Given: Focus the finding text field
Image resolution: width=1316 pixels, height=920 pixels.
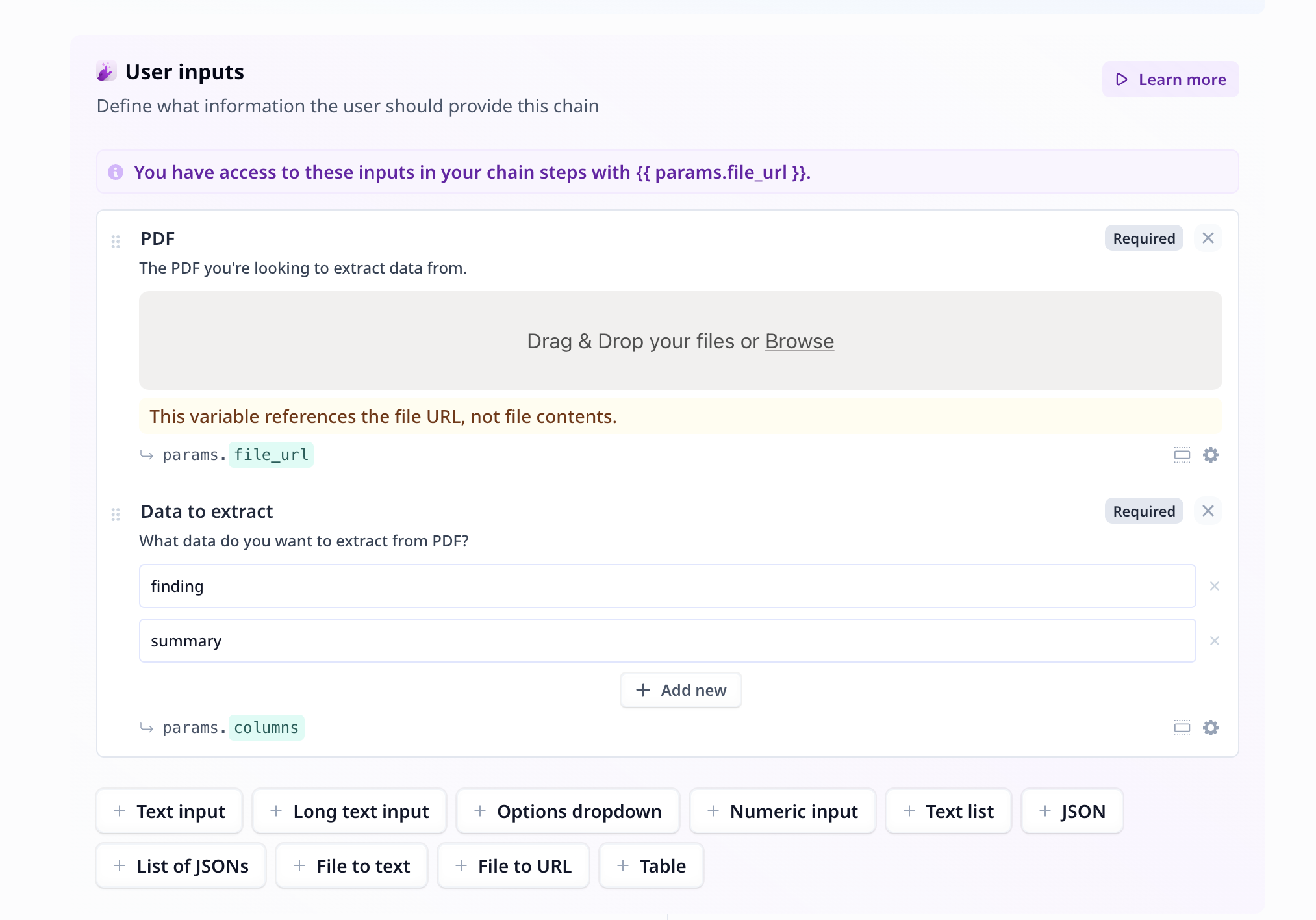Looking at the screenshot, I should [668, 586].
